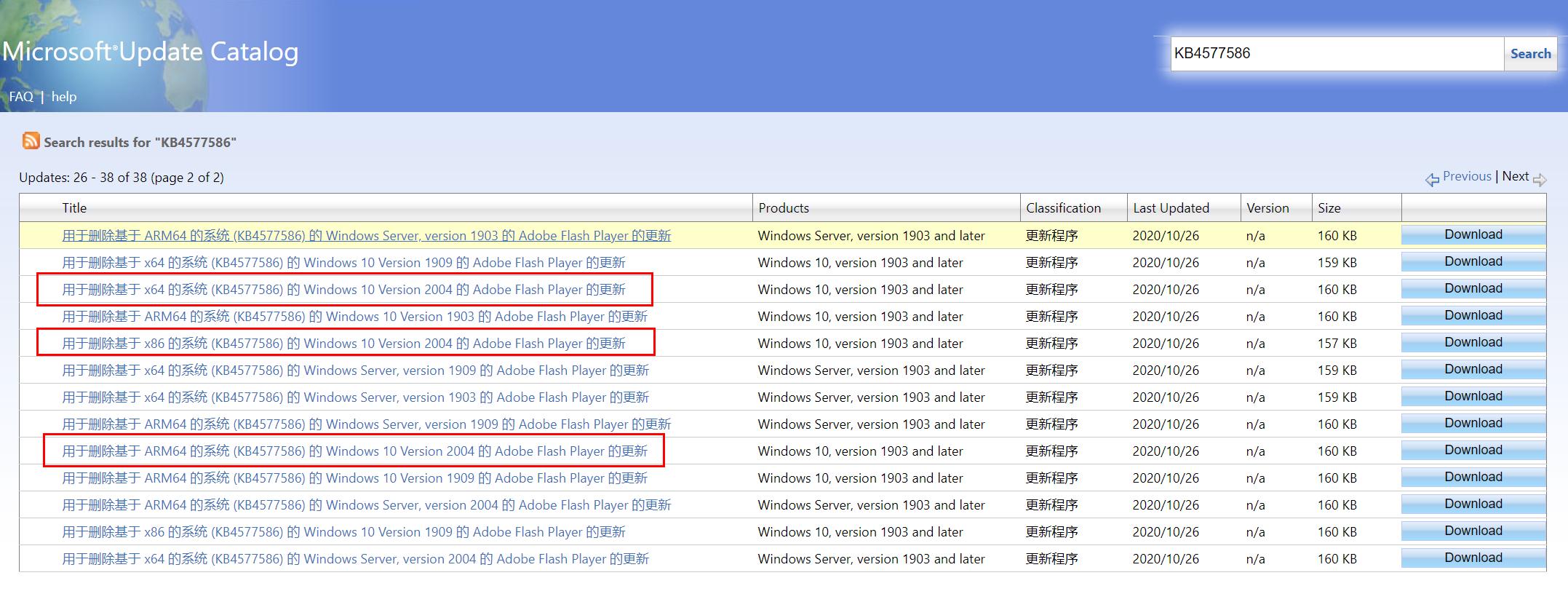Open x86 Windows 10 Version 1909 update title
1568x594 pixels.
tap(343, 532)
